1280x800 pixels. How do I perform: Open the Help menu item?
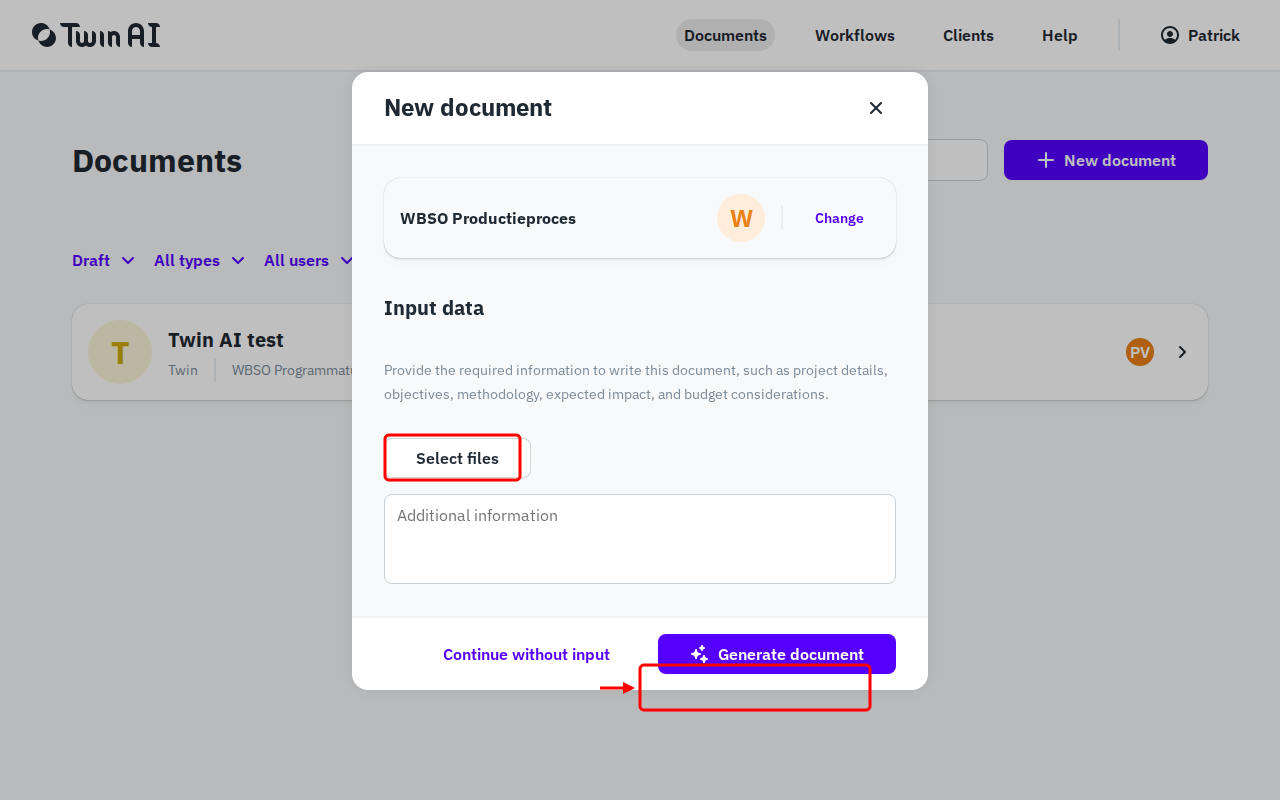coord(1060,35)
